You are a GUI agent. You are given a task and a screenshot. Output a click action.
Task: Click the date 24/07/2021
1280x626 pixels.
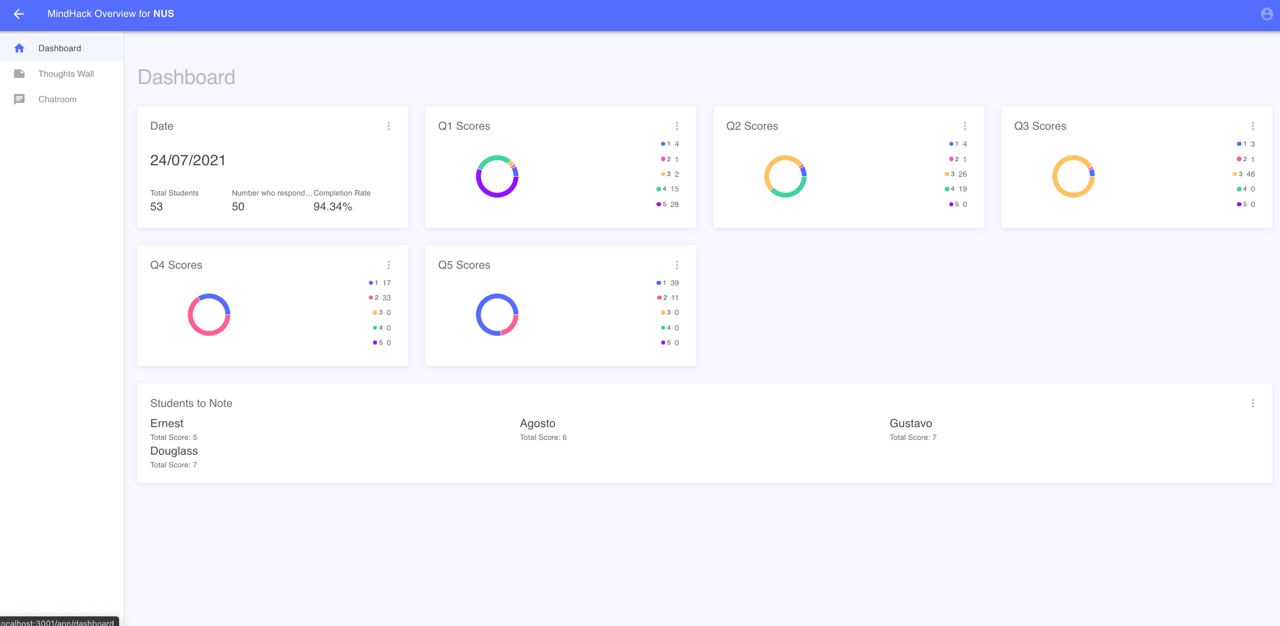pos(188,160)
